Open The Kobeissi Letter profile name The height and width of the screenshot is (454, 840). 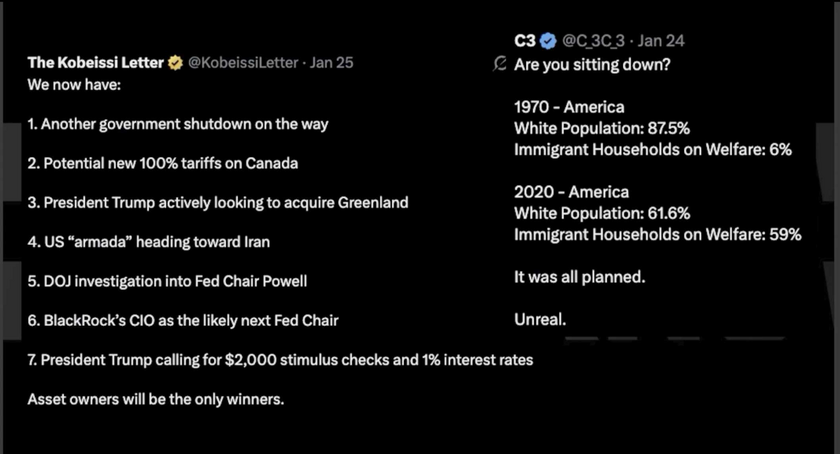coord(95,63)
